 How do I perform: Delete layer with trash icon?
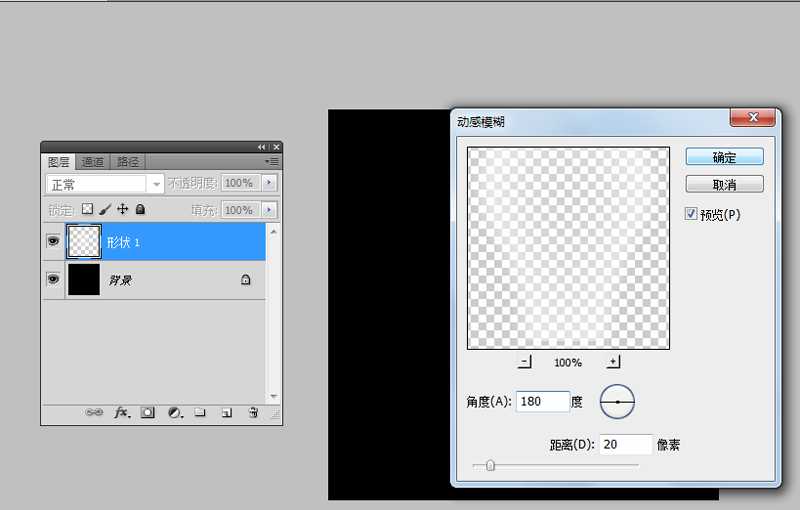[253, 412]
